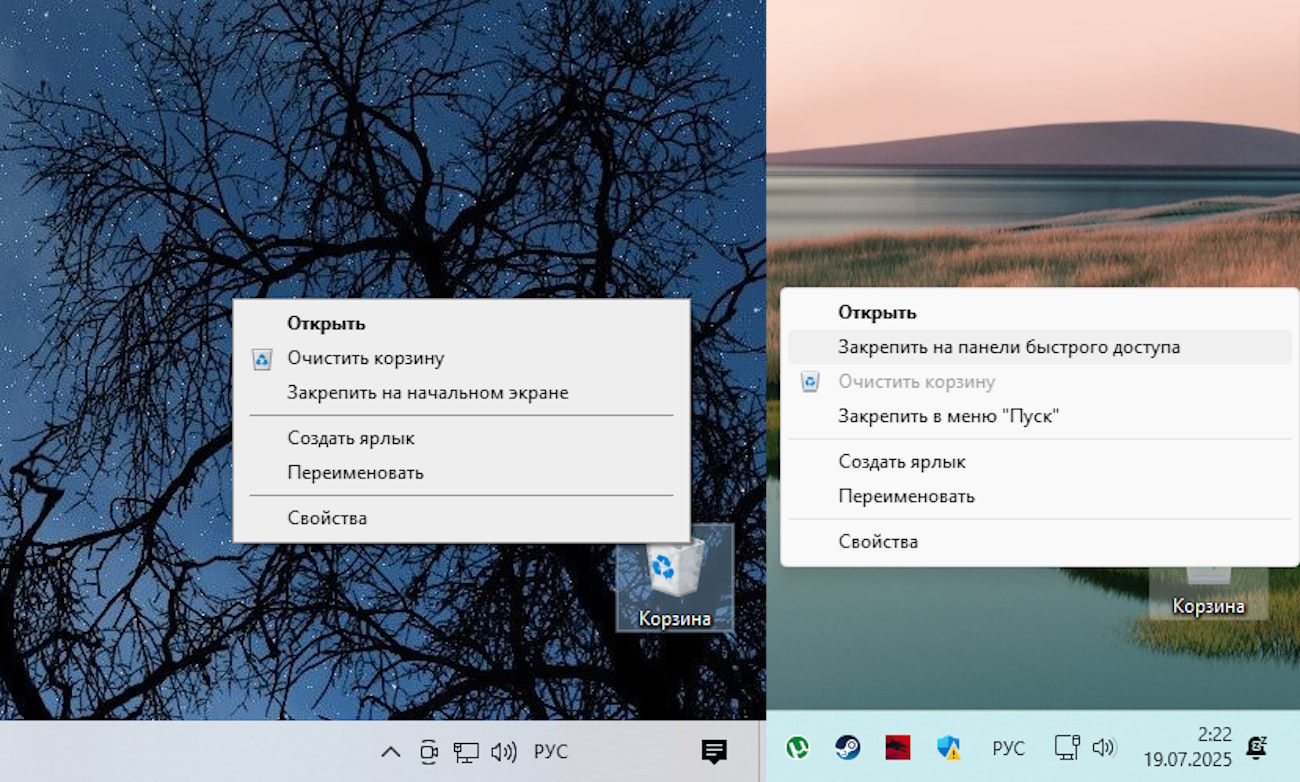Open the Meet Now camera icon in the tray
1300x782 pixels.
429,752
